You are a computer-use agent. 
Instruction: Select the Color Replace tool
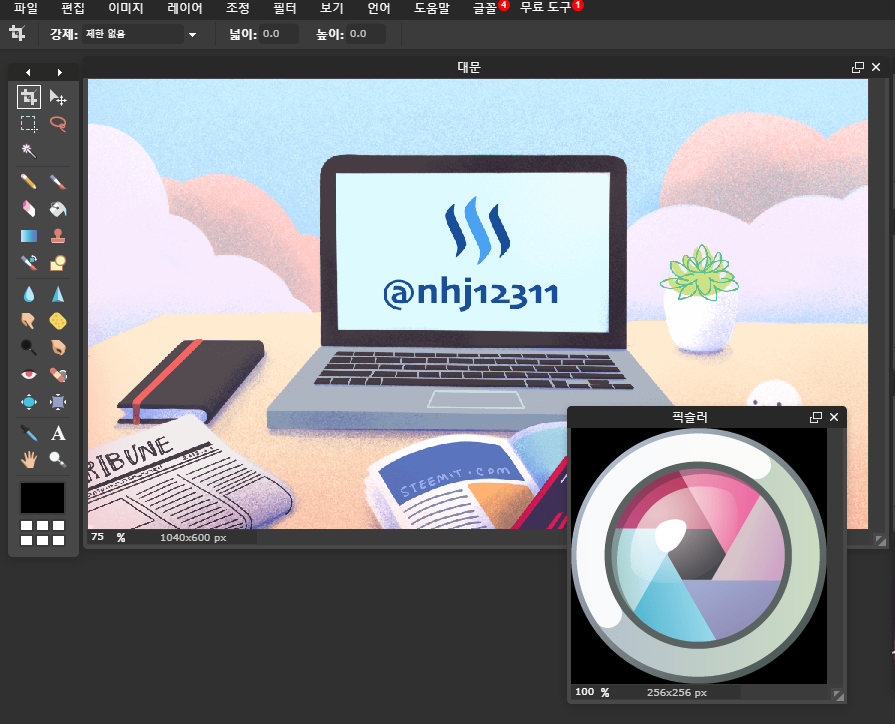pos(29,262)
